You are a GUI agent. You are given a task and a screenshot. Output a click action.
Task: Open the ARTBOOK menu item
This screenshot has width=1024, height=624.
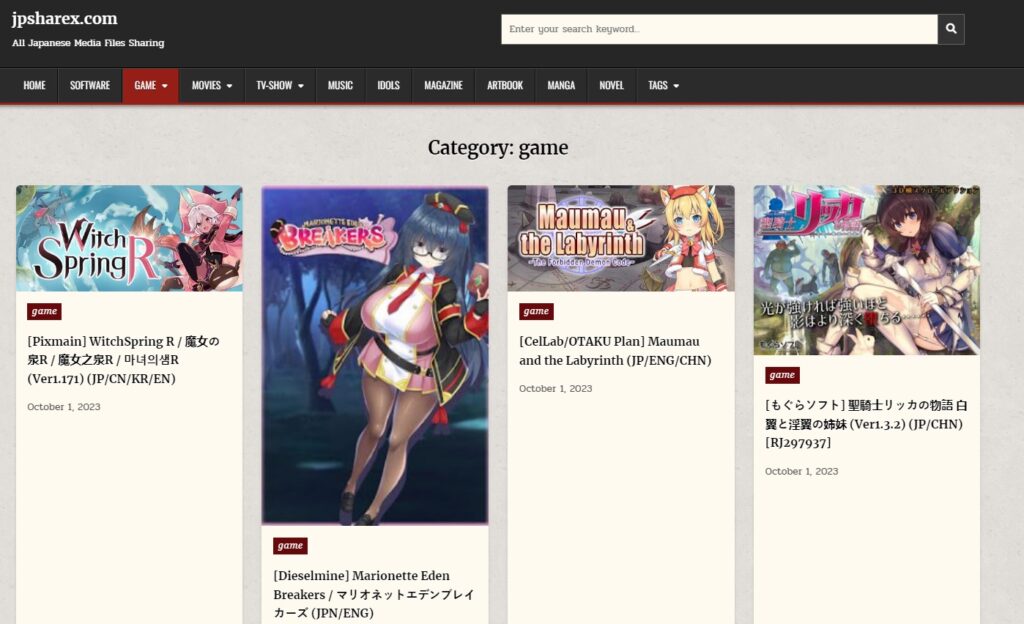click(x=505, y=86)
